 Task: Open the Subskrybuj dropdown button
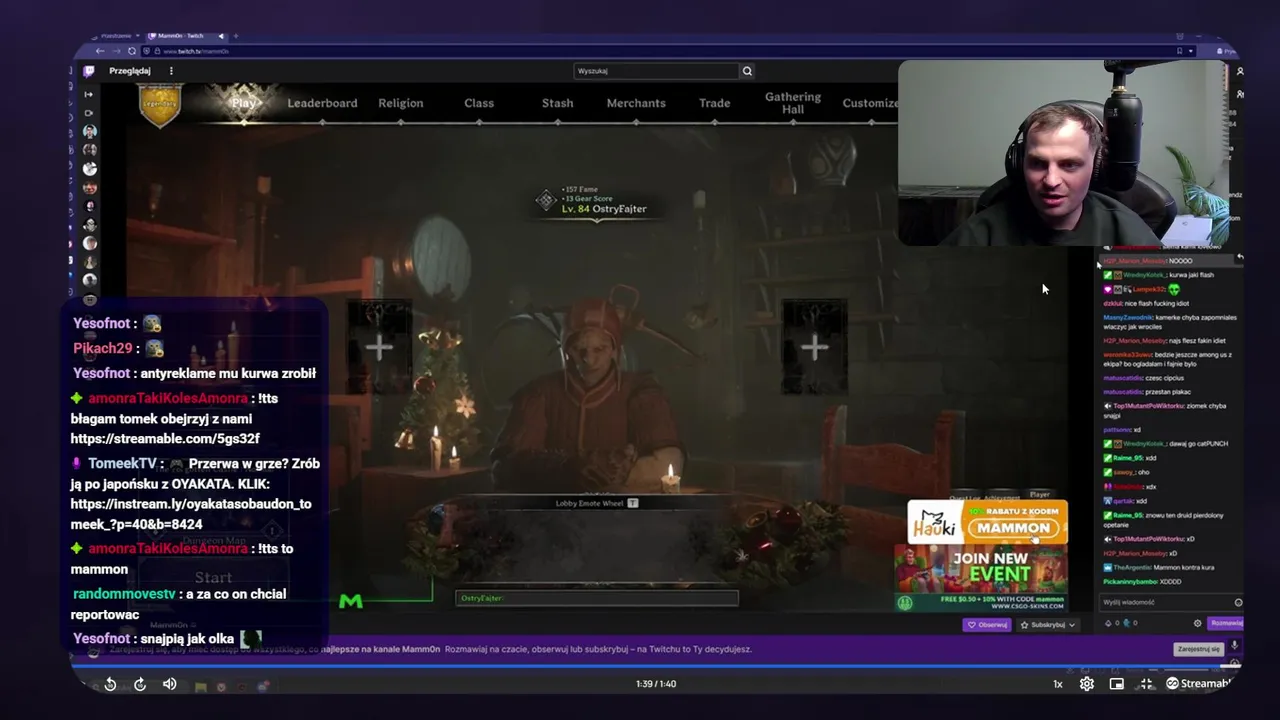click(1047, 625)
